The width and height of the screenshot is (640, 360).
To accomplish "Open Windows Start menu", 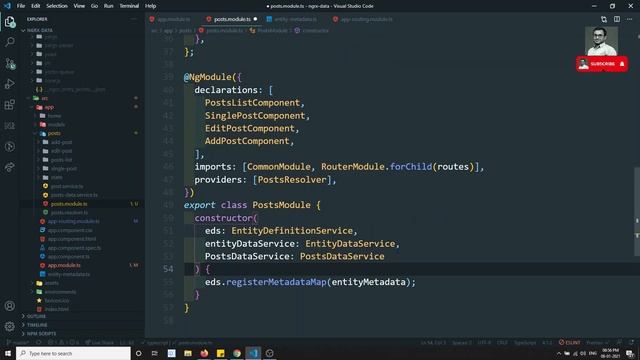I will point(8,353).
